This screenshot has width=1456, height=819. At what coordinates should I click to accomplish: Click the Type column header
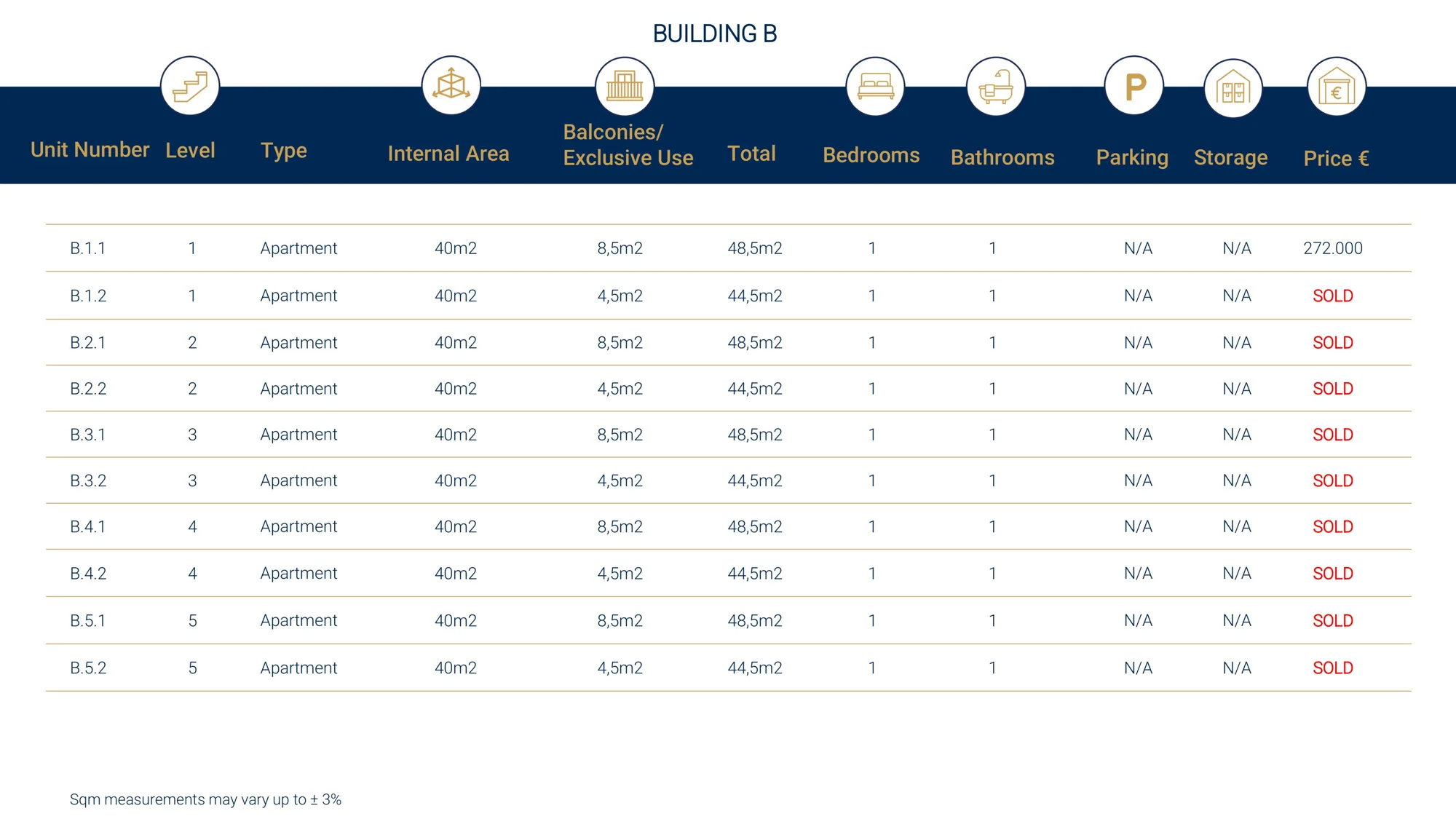284,151
